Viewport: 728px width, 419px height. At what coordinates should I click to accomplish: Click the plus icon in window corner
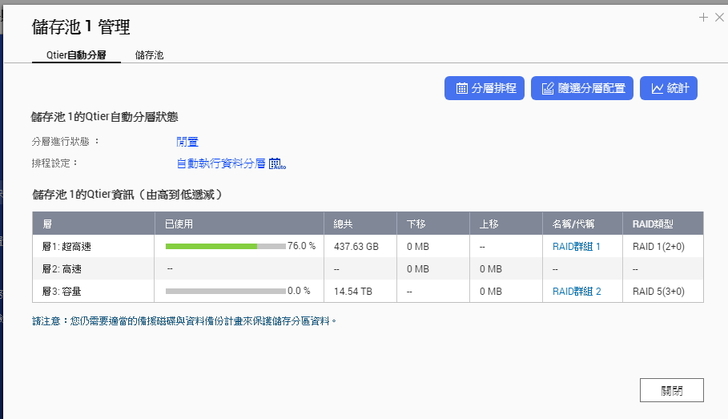[x=704, y=17]
